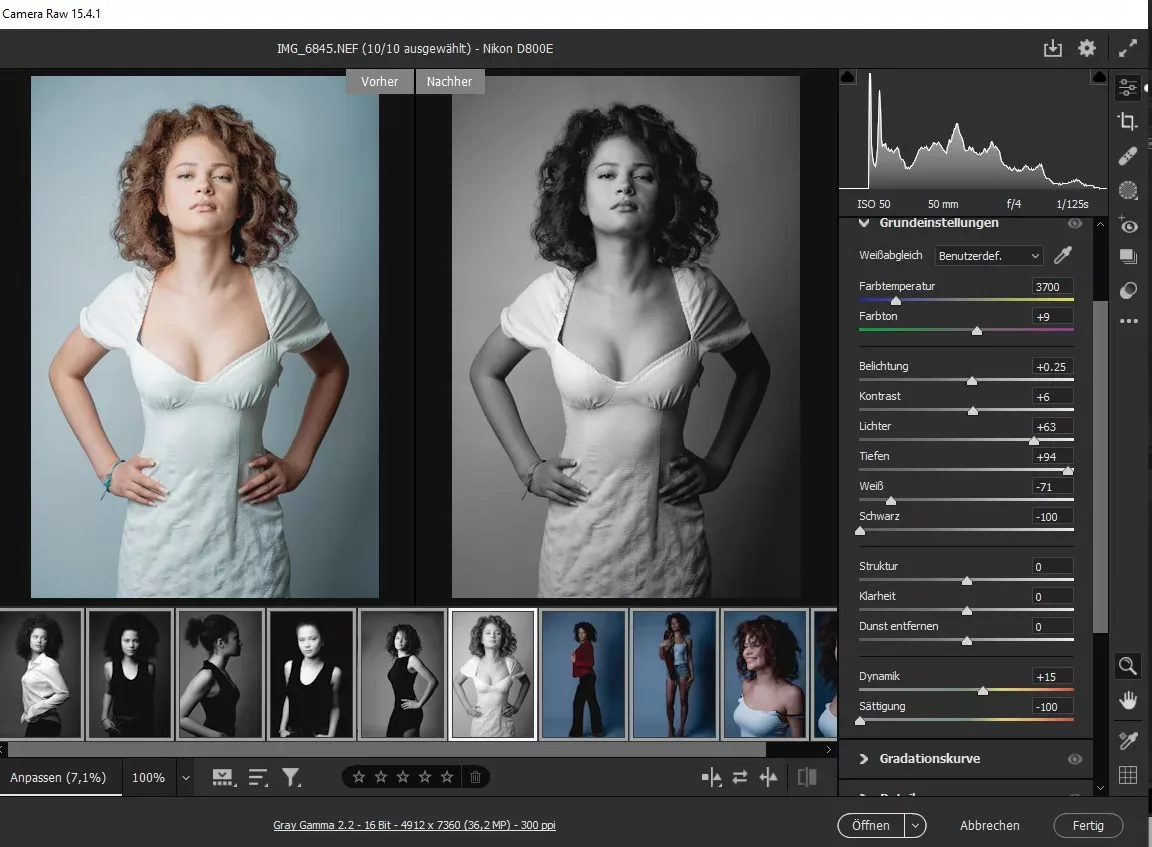This screenshot has height=847, width=1152.
Task: Open the Presets overlapping circles icon
Action: click(1128, 290)
